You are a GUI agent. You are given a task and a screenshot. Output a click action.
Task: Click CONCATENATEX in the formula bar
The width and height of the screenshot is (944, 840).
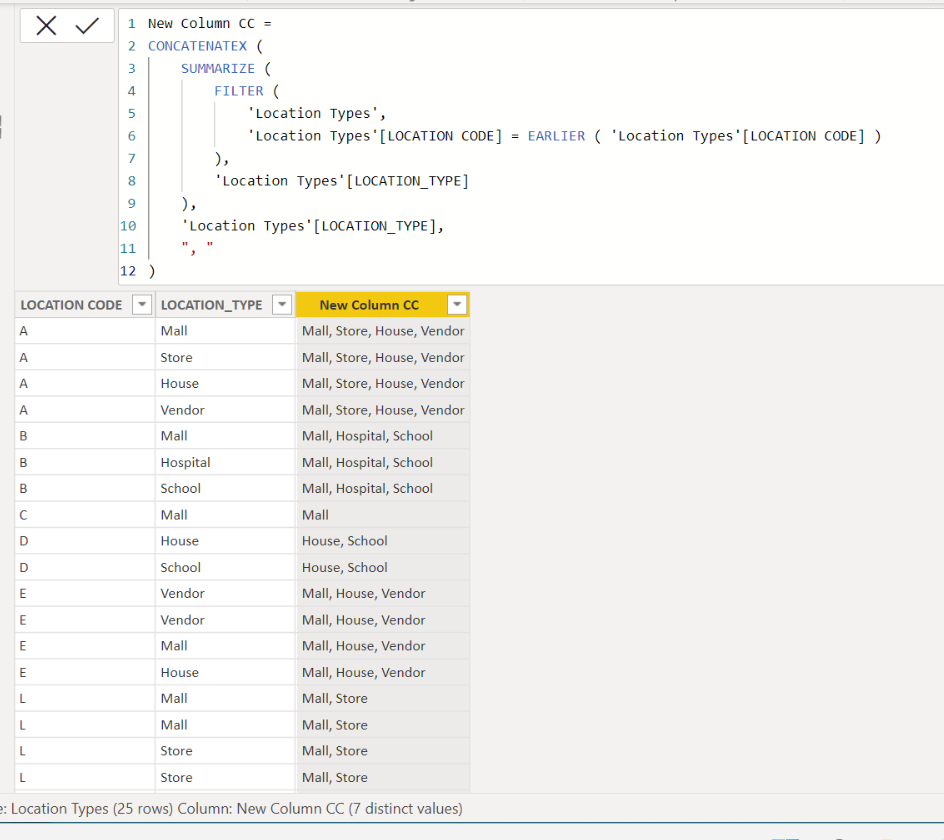pyautogui.click(x=197, y=46)
